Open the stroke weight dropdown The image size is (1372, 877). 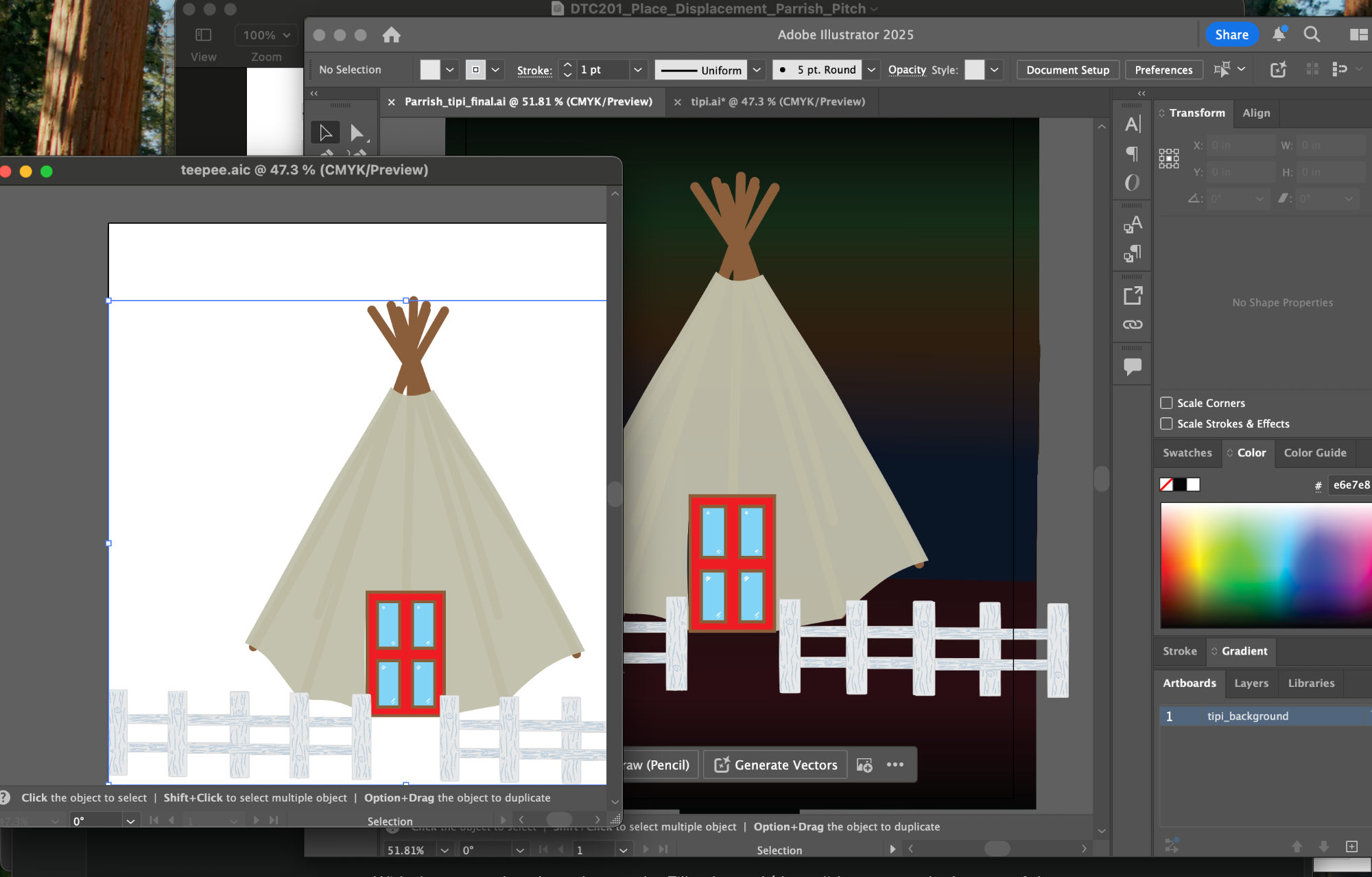click(x=638, y=70)
